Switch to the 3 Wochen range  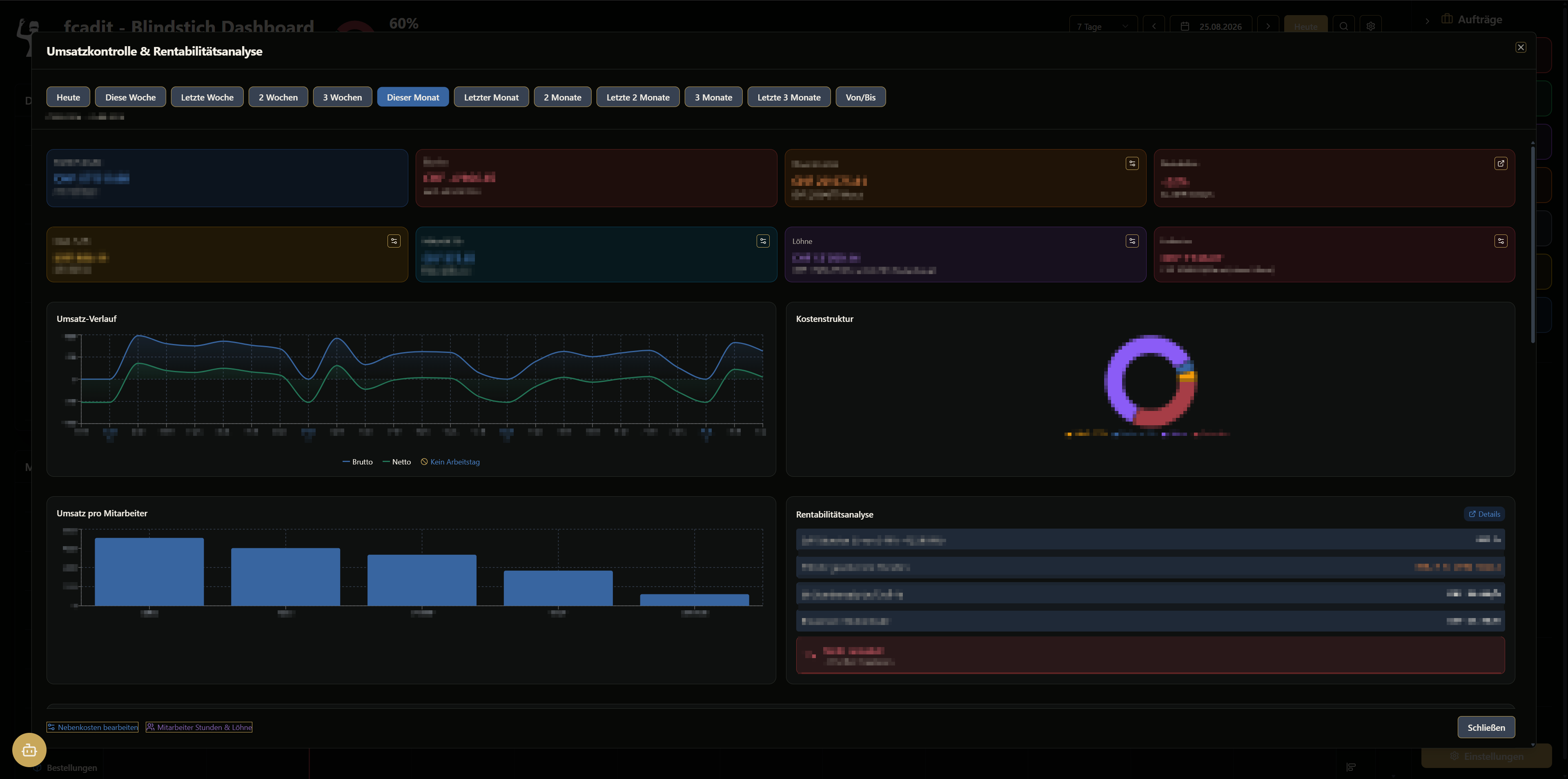(x=342, y=97)
